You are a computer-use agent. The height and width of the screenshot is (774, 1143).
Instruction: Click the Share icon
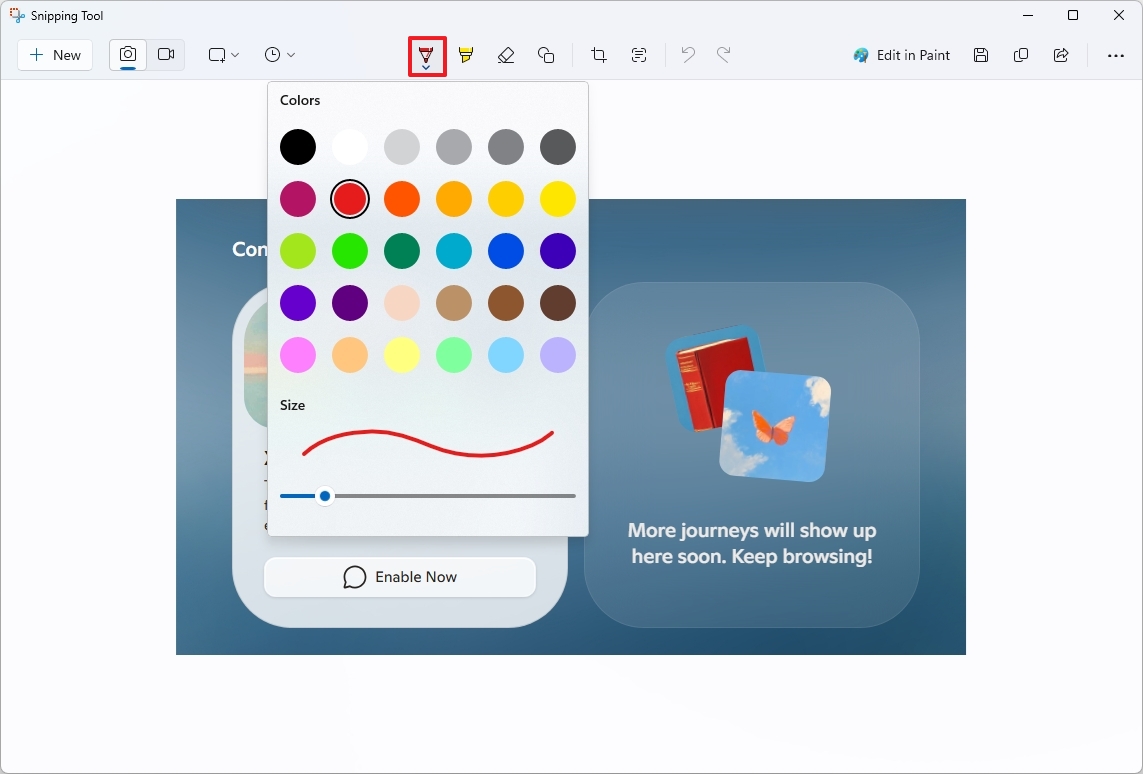(1061, 55)
